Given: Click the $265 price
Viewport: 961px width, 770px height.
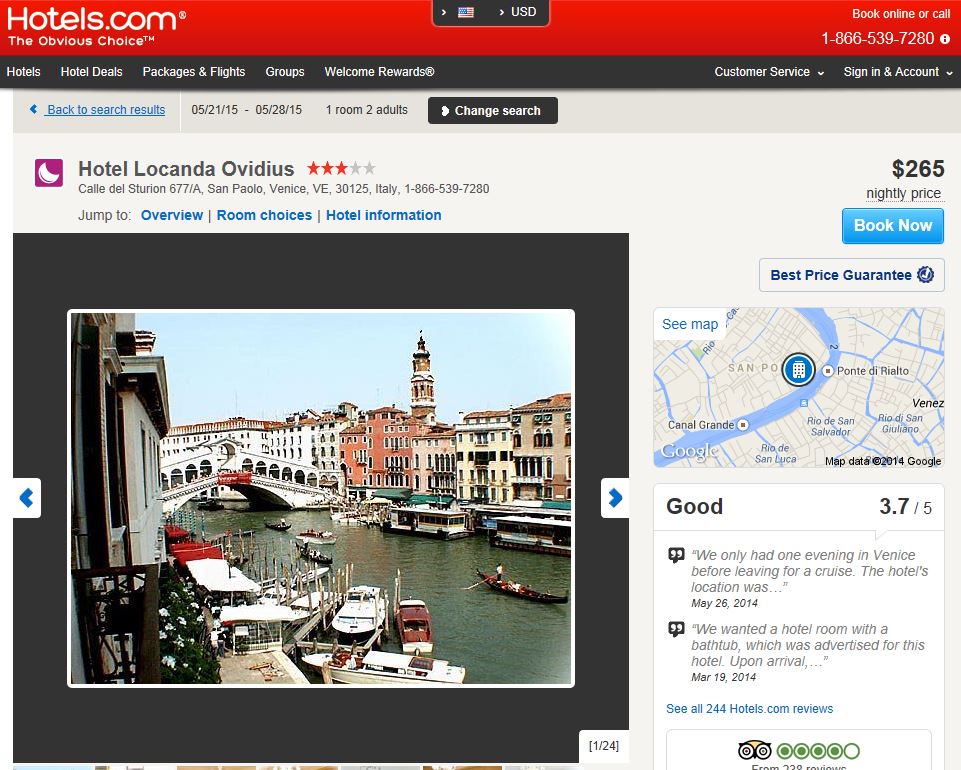Looking at the screenshot, I should [x=918, y=169].
